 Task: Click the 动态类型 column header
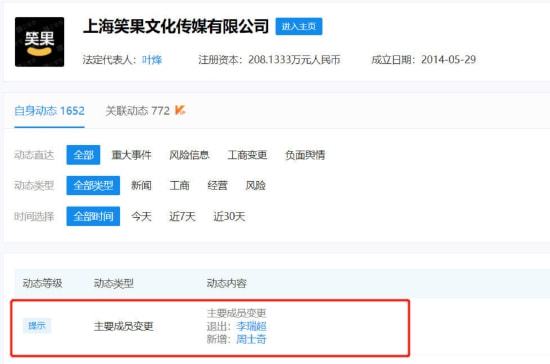pos(114,283)
